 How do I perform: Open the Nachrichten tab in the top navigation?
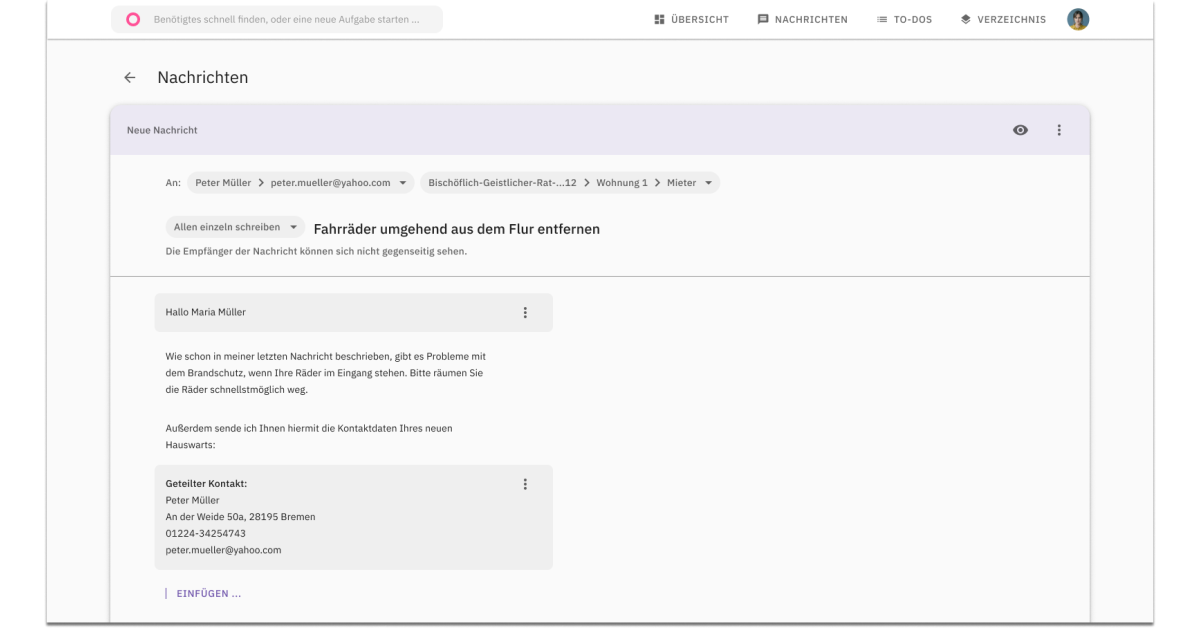(803, 19)
